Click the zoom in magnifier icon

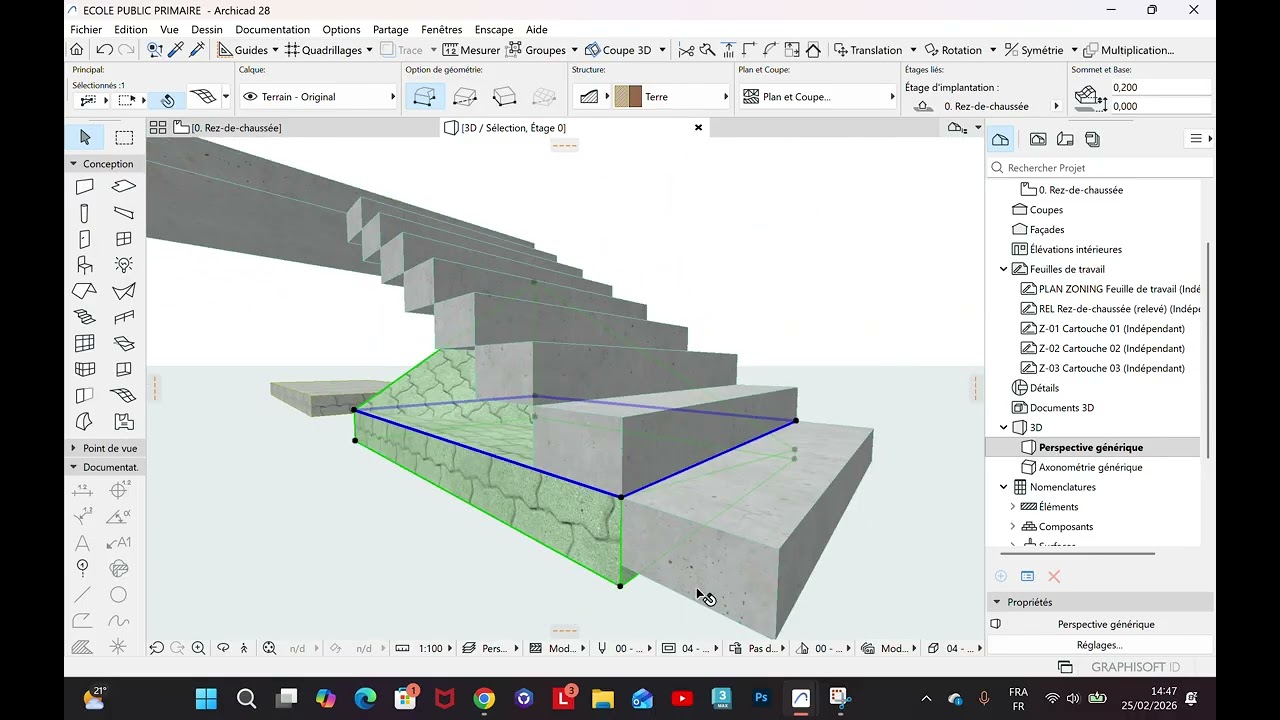point(198,648)
